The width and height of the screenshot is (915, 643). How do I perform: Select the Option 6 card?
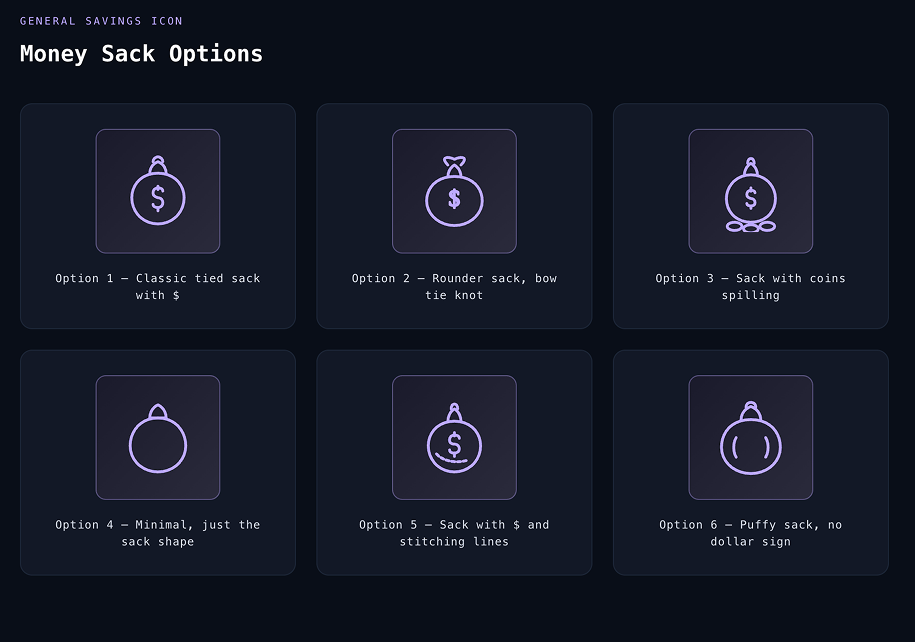point(750,461)
